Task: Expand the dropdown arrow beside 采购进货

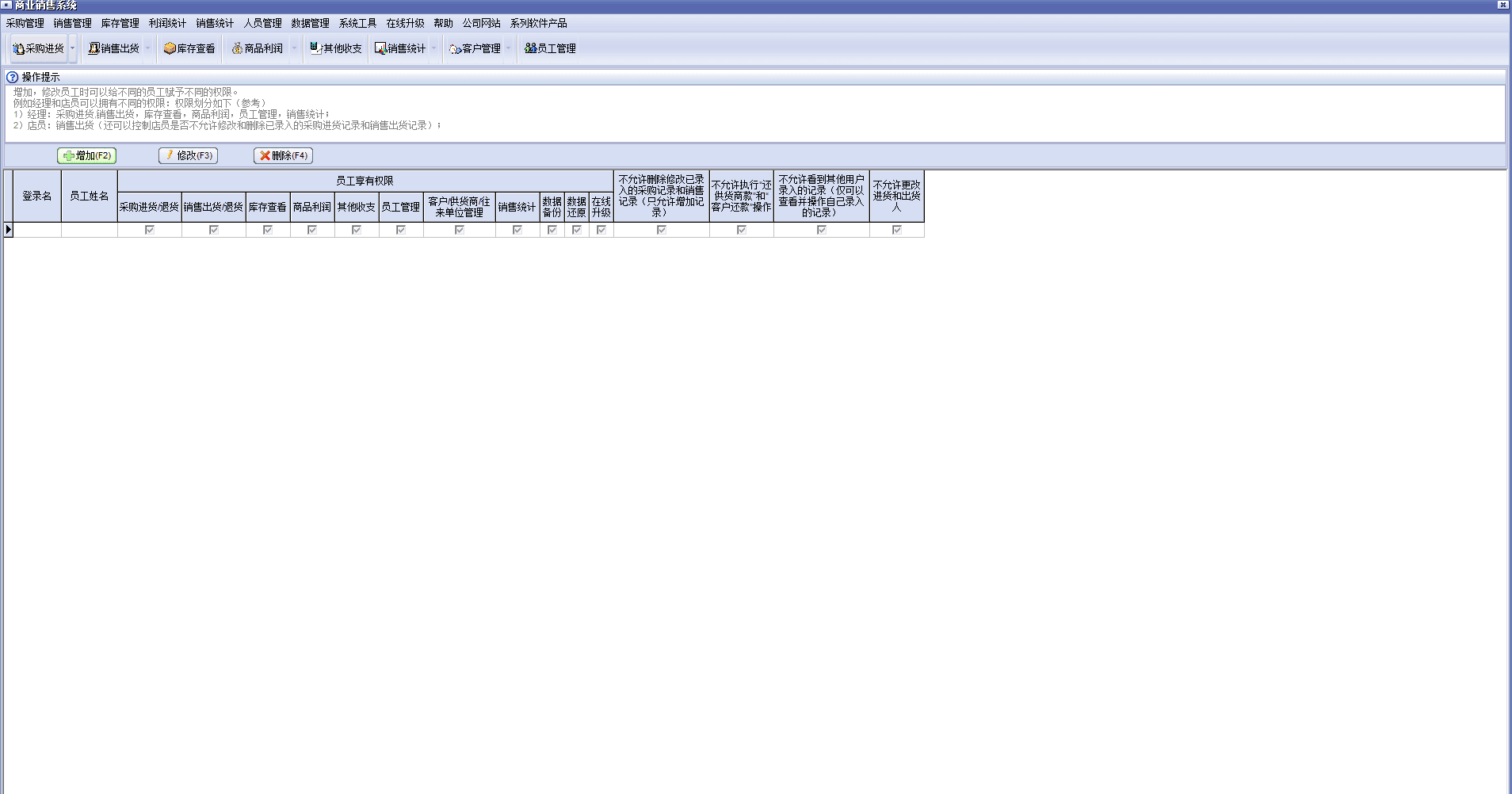Action: (x=73, y=48)
